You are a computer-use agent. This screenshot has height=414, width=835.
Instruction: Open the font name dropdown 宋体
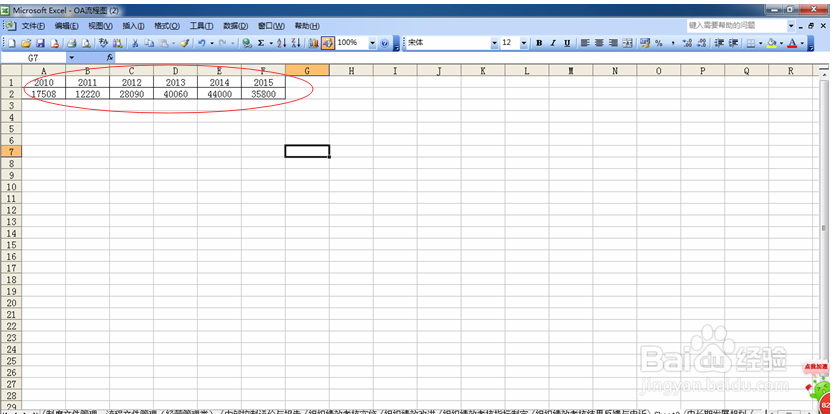[x=495, y=43]
